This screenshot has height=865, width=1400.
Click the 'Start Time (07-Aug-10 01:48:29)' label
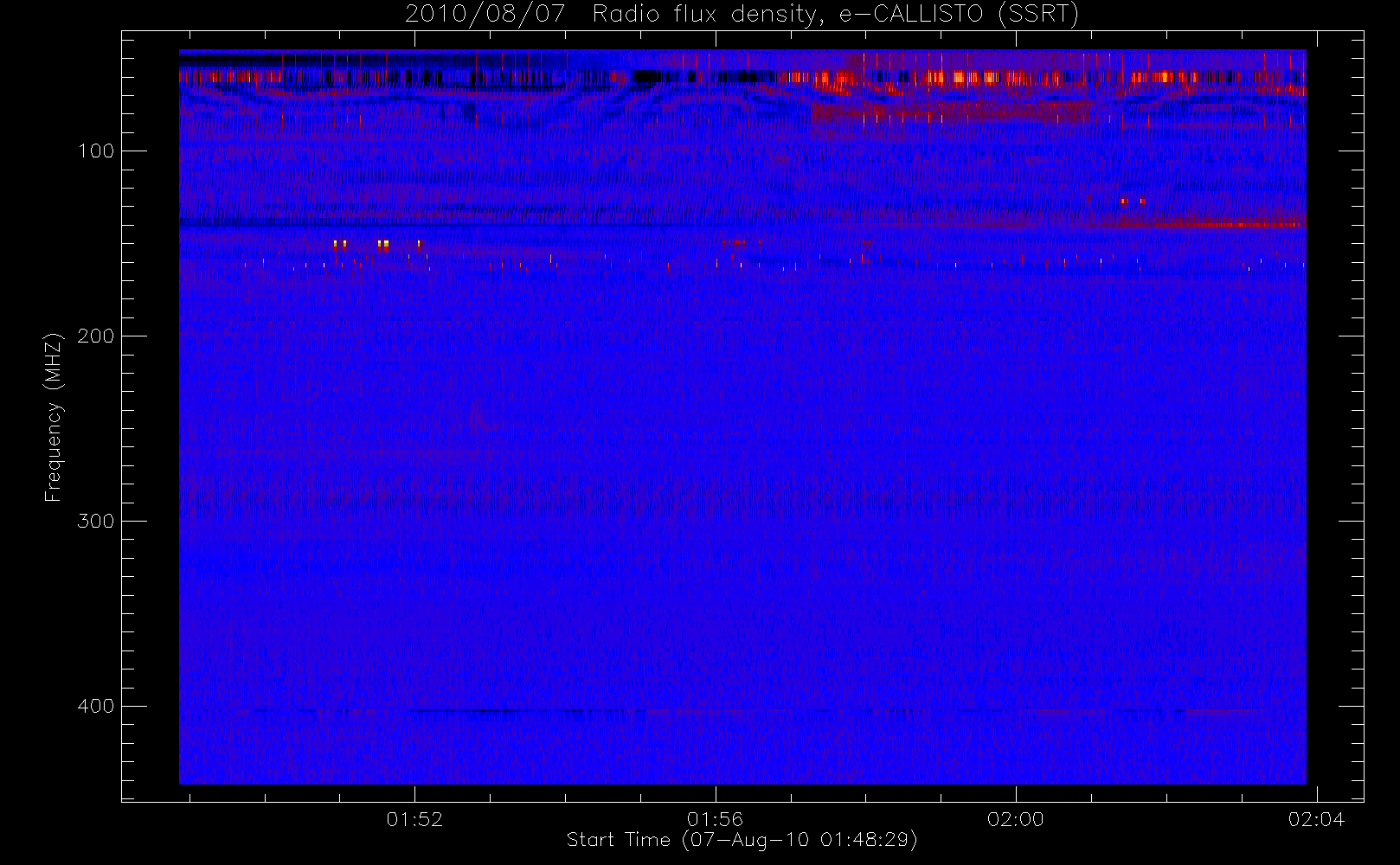[742, 840]
